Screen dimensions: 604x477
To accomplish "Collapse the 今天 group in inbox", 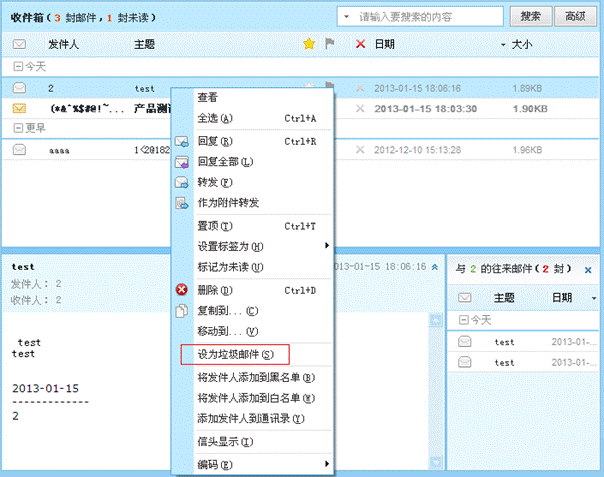I will (x=18, y=67).
